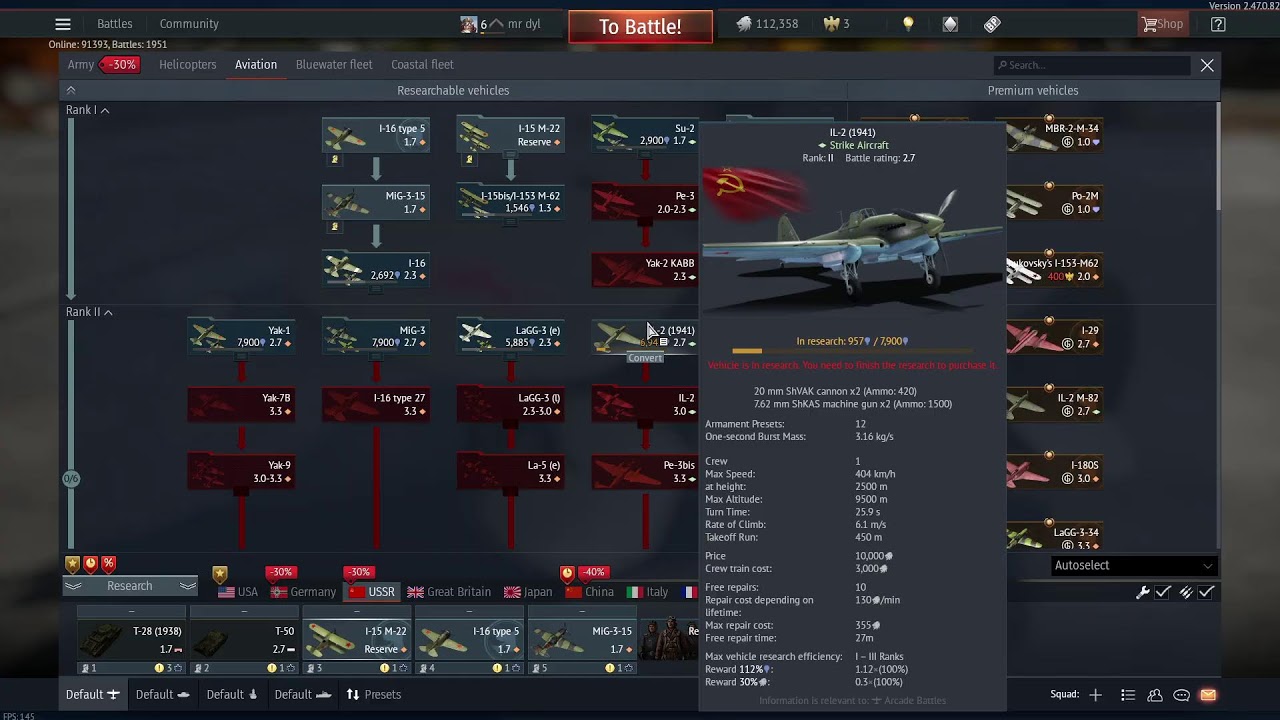Open the hamburger main menu

tap(63, 24)
